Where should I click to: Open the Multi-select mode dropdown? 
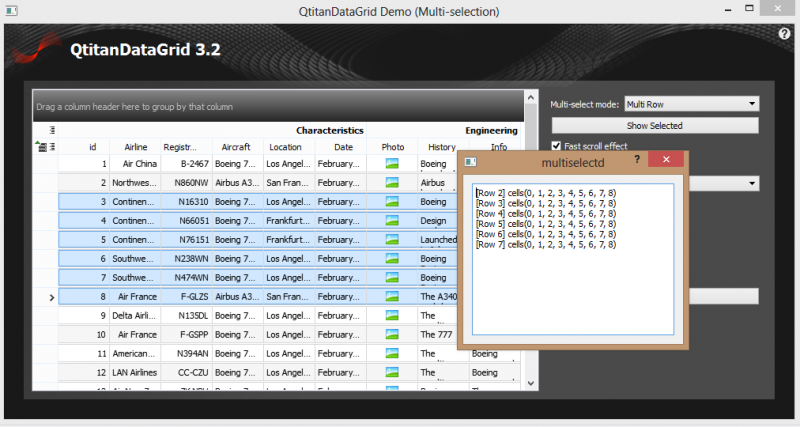(x=692, y=104)
